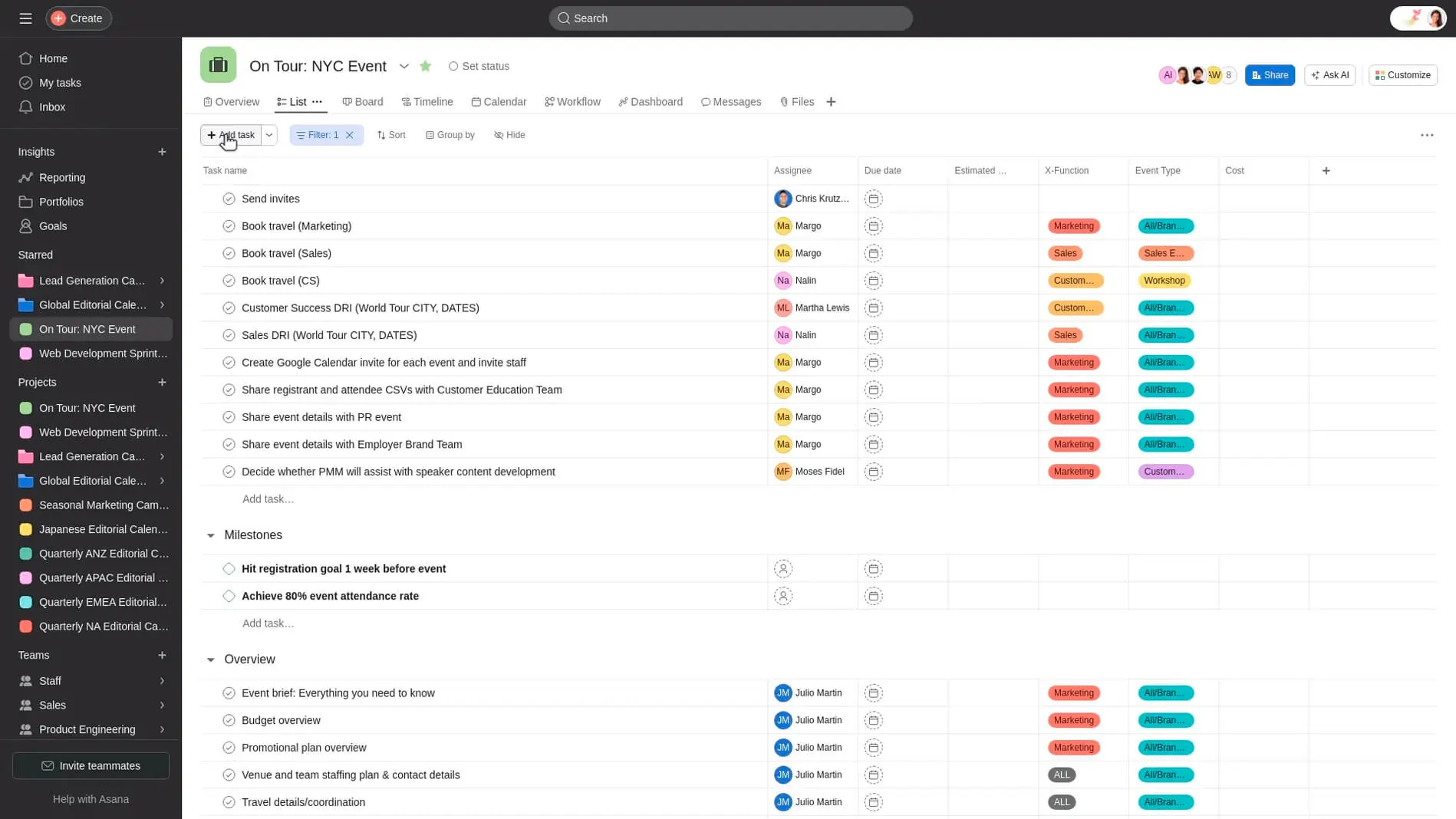Viewport: 1456px width, 819px height.
Task: Star toggle for On Tour: NYC Event
Action: click(426, 66)
